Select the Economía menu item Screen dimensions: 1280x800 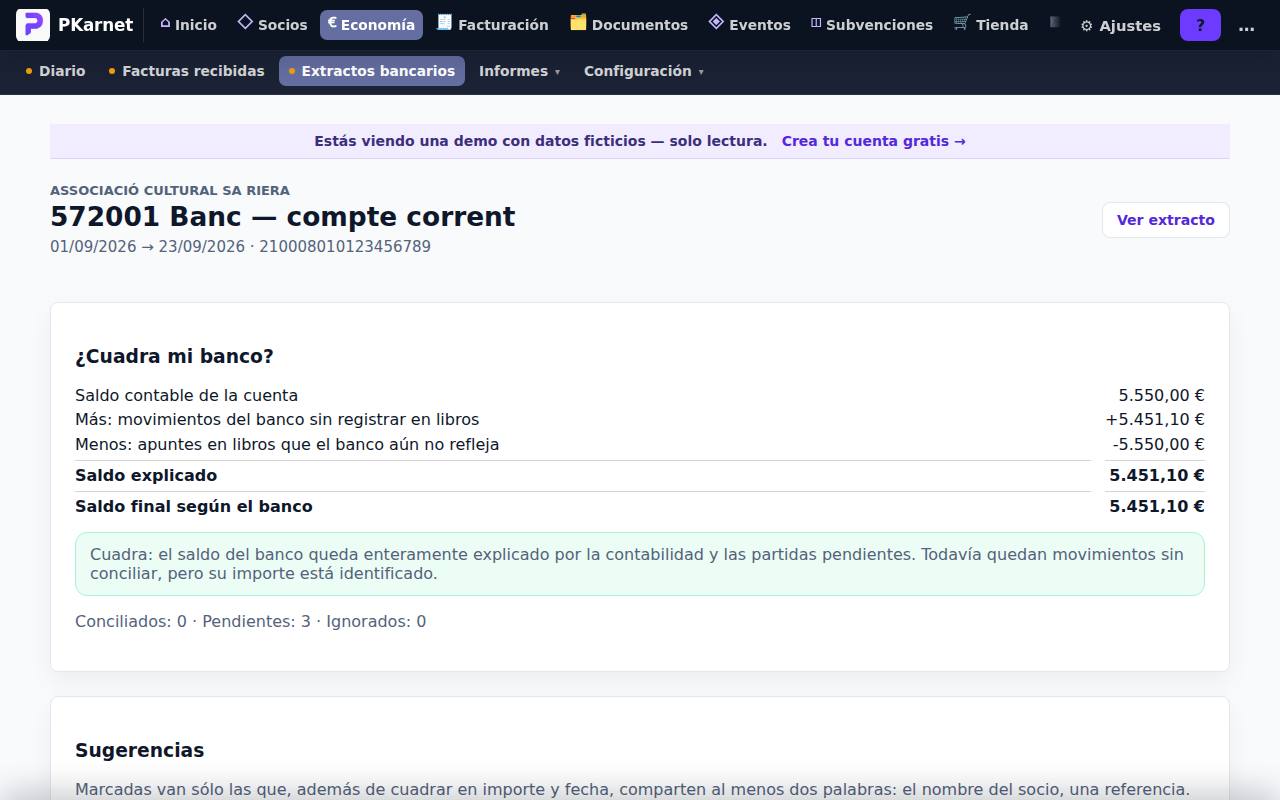tap(371, 25)
